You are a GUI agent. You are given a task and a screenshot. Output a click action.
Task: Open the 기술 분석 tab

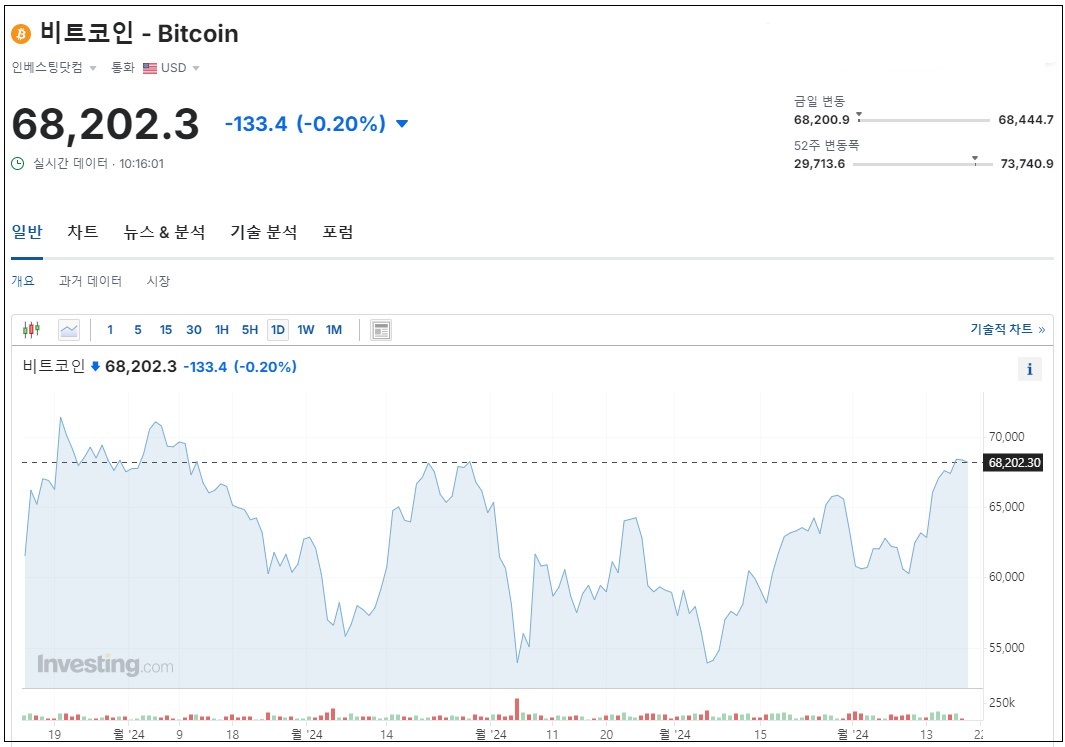[264, 232]
